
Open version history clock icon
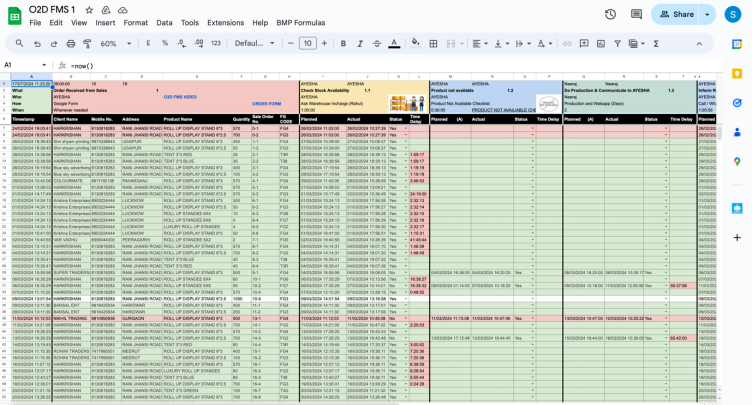point(611,14)
